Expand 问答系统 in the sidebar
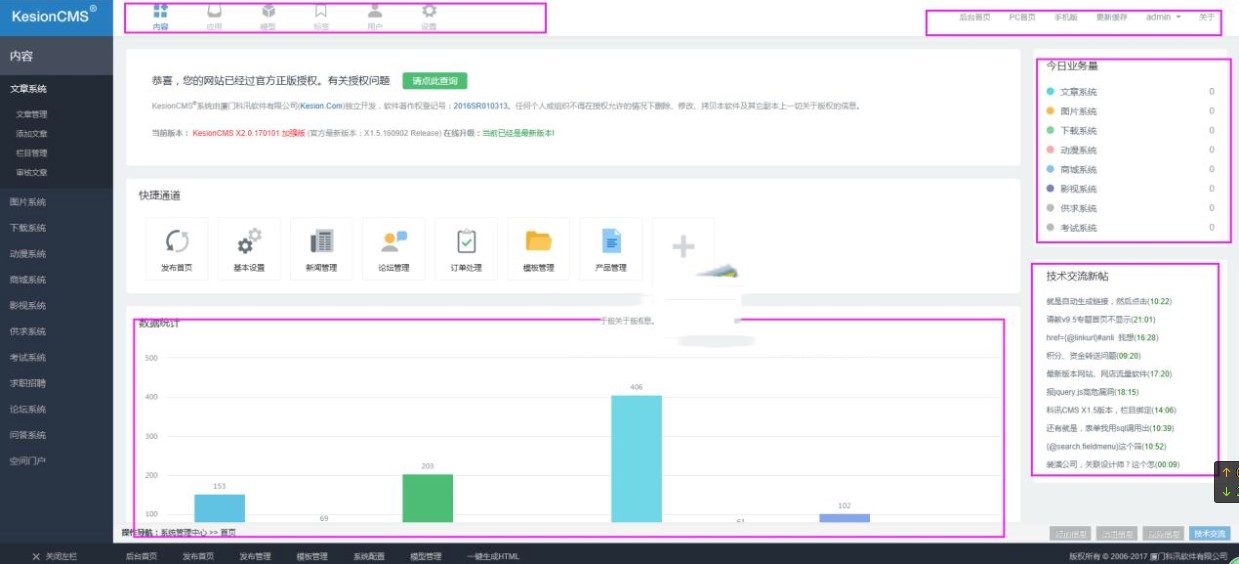The image size is (1239, 564). (29, 435)
